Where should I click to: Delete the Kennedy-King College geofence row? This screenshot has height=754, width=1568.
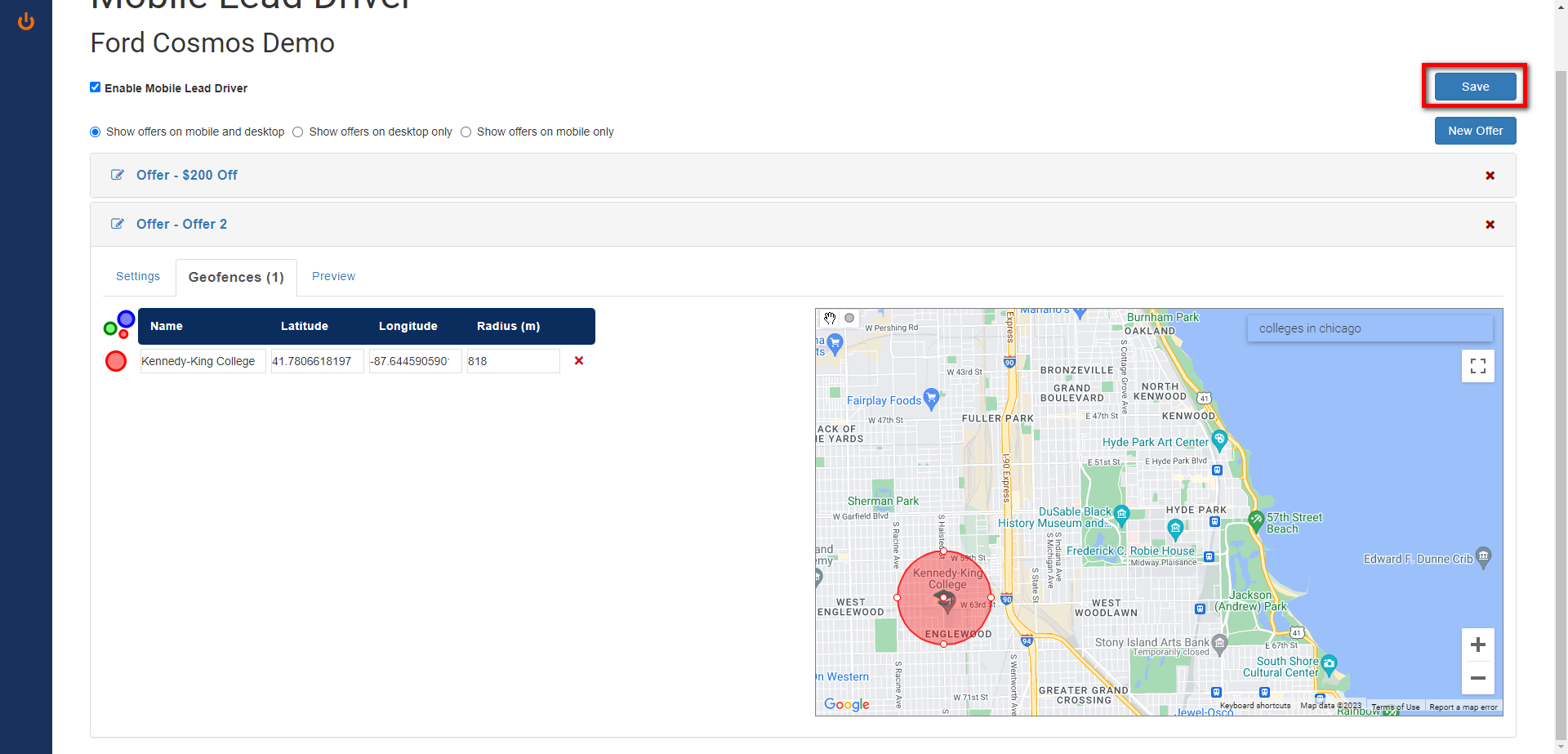click(x=579, y=361)
